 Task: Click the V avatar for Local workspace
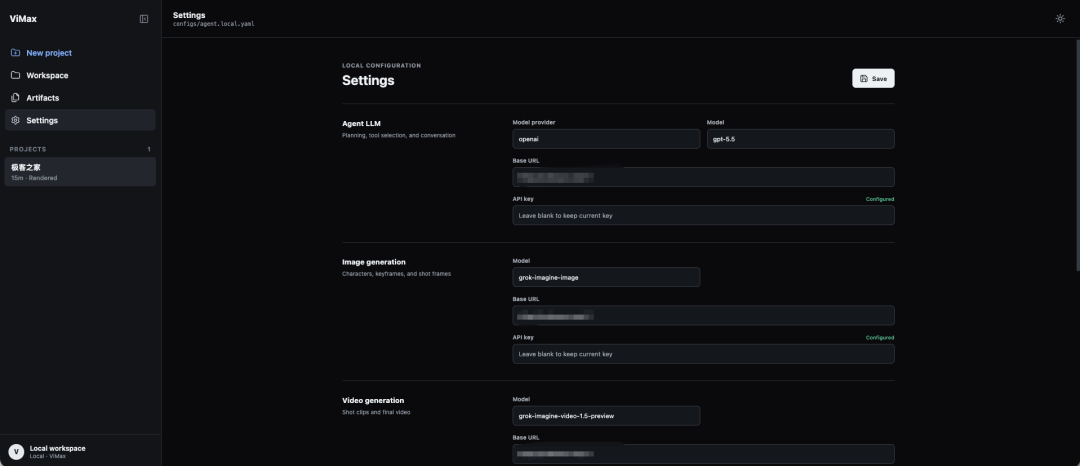(16, 452)
